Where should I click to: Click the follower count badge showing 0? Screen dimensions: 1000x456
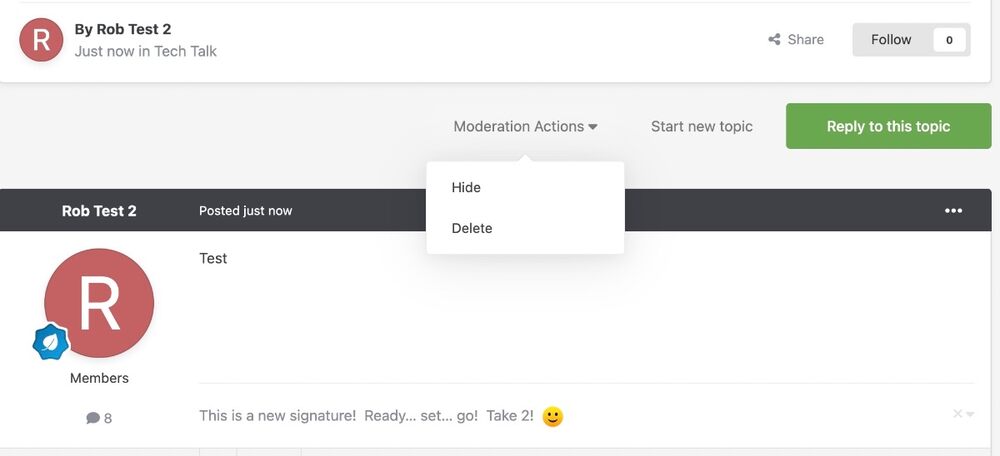point(948,40)
